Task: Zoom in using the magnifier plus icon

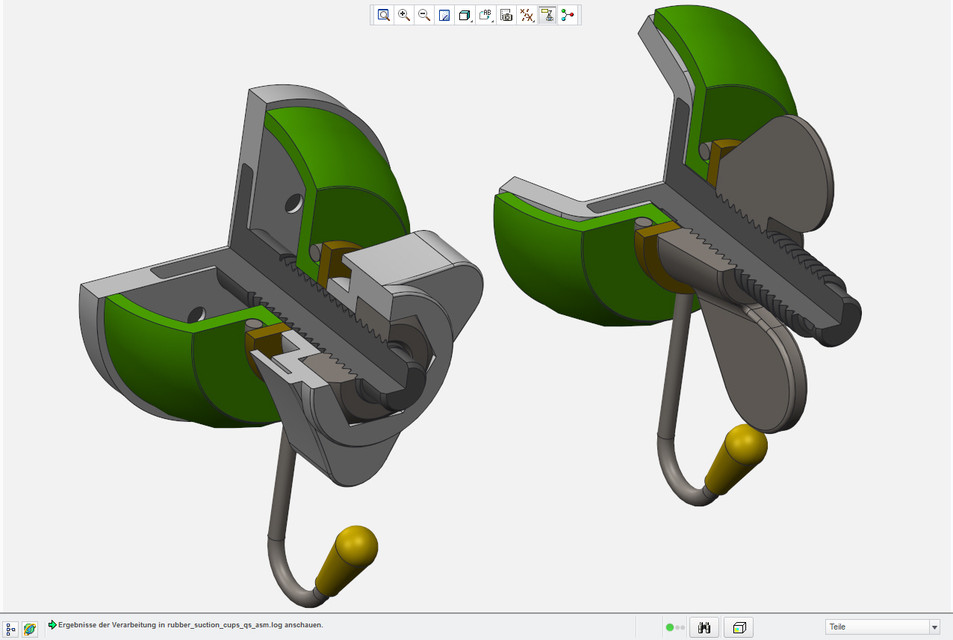Action: coord(404,15)
